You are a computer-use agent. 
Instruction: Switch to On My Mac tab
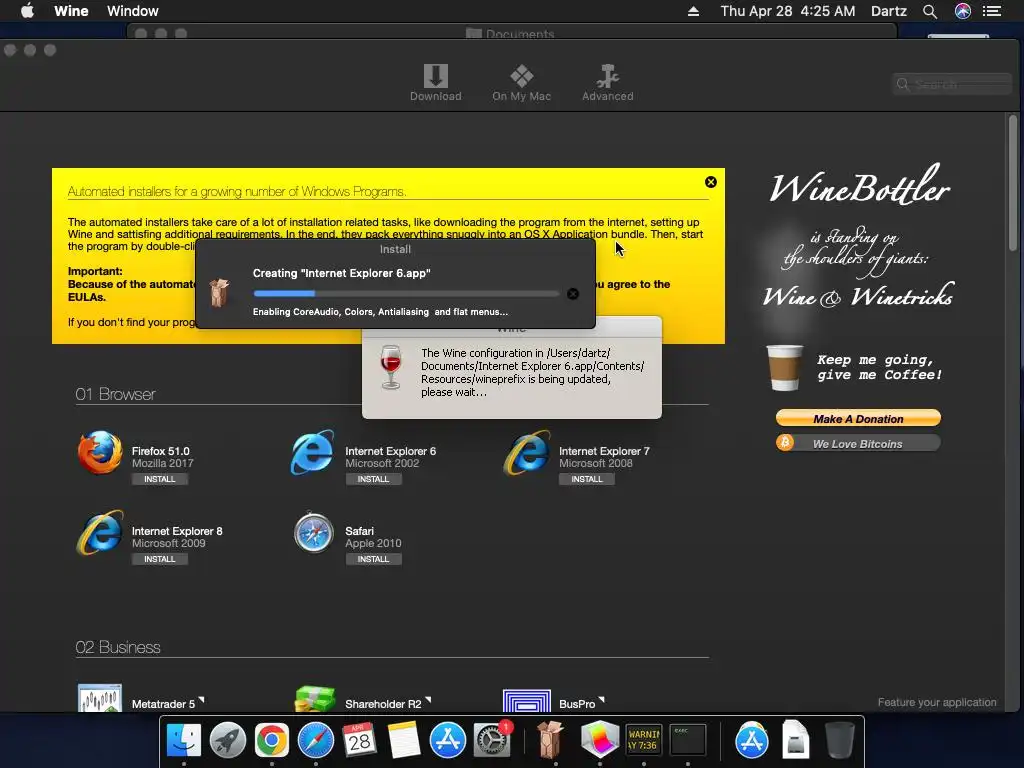click(521, 82)
